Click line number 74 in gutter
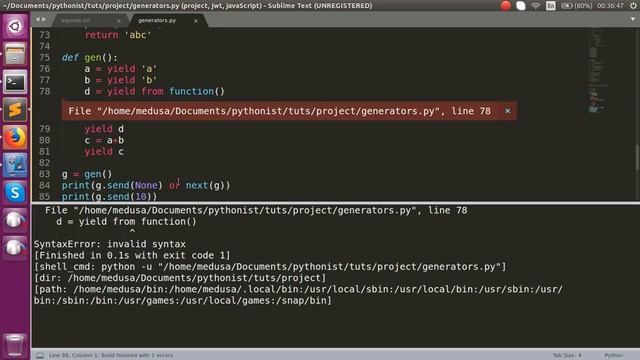 point(44,46)
